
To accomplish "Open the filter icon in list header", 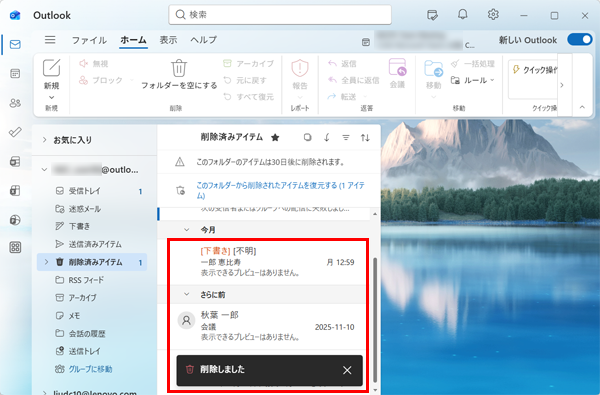I will pos(346,137).
